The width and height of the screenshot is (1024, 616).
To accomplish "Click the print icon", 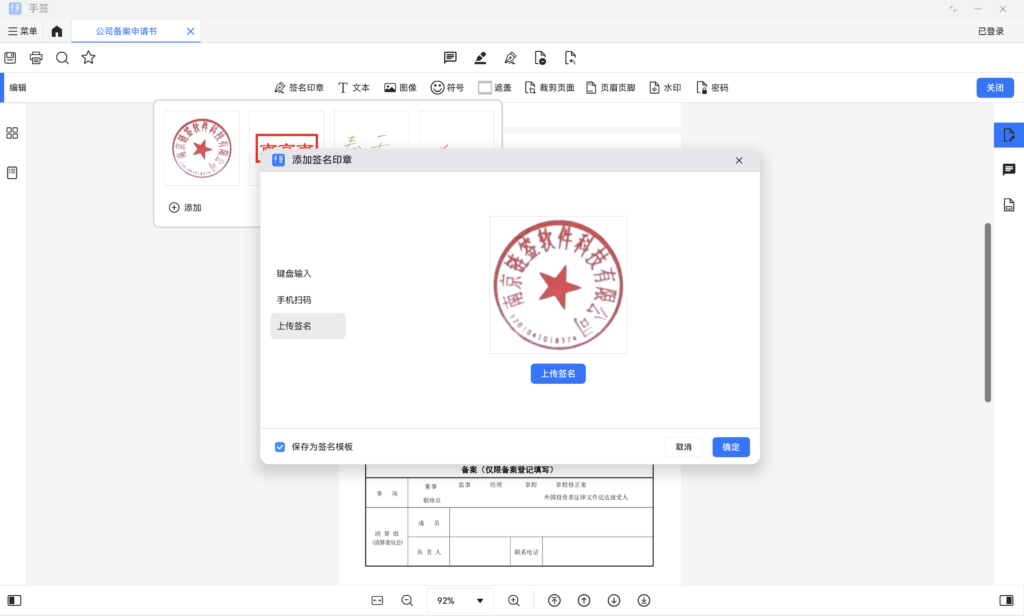I will (36, 58).
